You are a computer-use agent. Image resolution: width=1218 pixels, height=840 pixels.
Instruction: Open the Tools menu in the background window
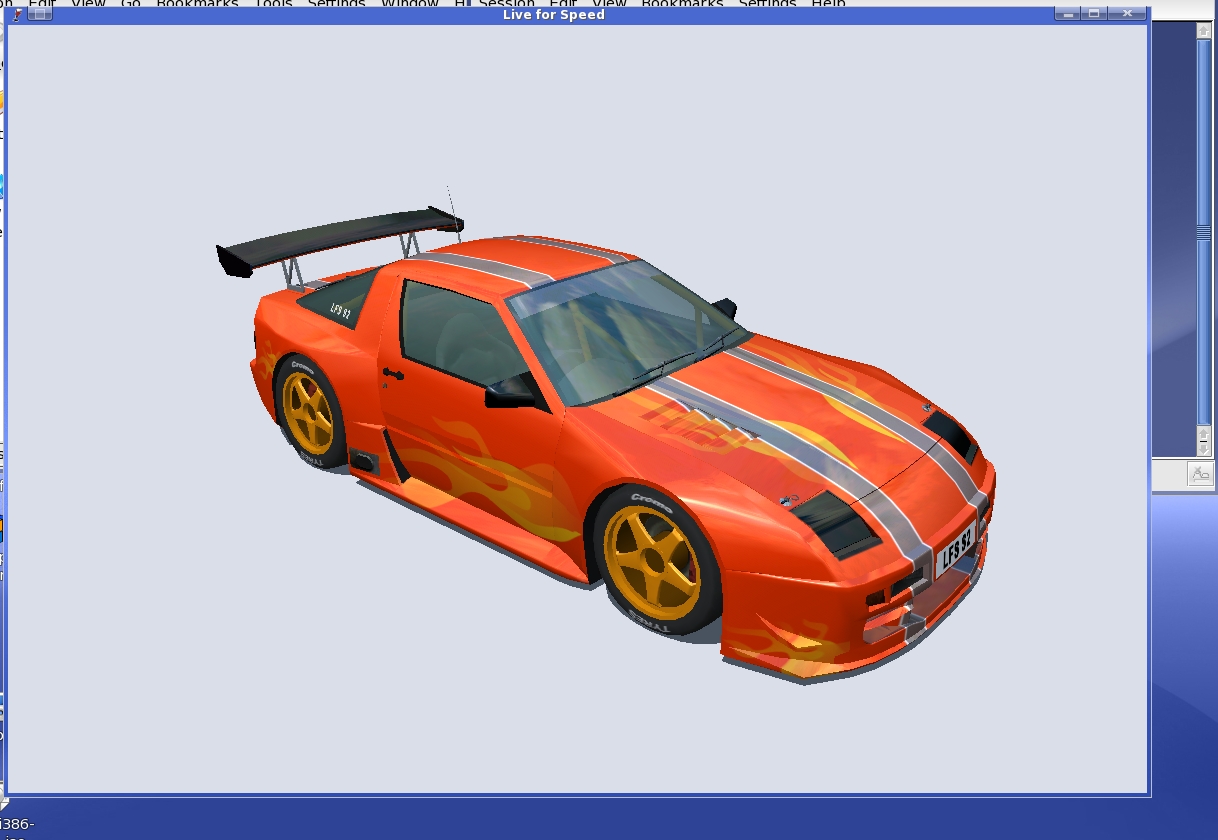click(x=272, y=4)
